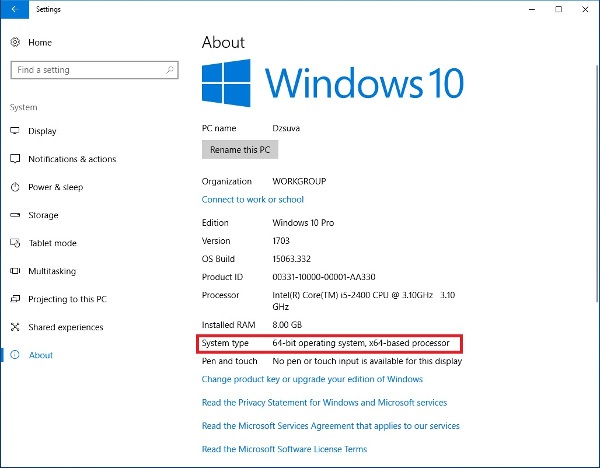Viewport: 600px width, 468px height.
Task: Click OS Build value 15063.332
Action: (291, 259)
